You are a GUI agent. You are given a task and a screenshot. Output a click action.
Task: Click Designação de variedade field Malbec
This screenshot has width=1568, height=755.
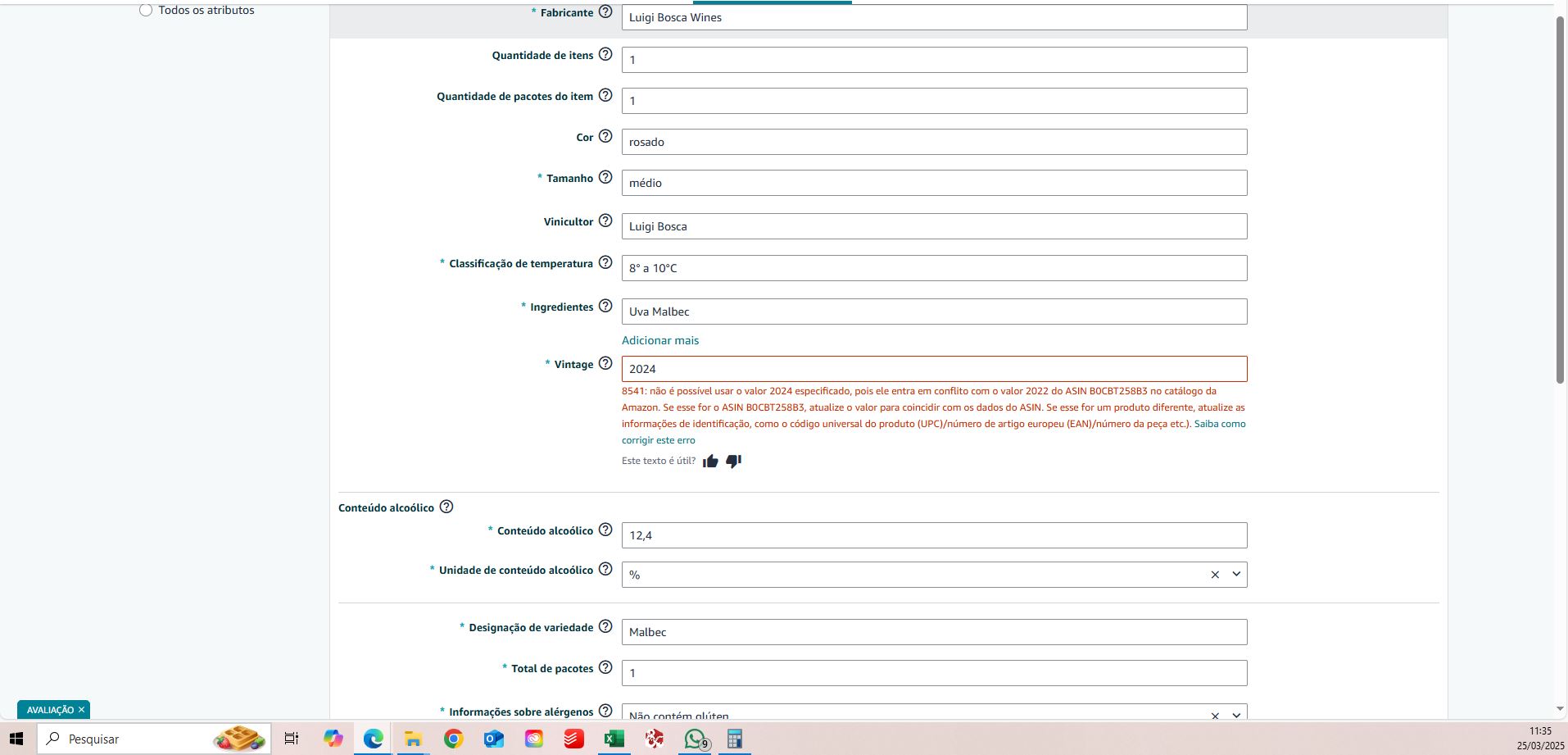934,632
